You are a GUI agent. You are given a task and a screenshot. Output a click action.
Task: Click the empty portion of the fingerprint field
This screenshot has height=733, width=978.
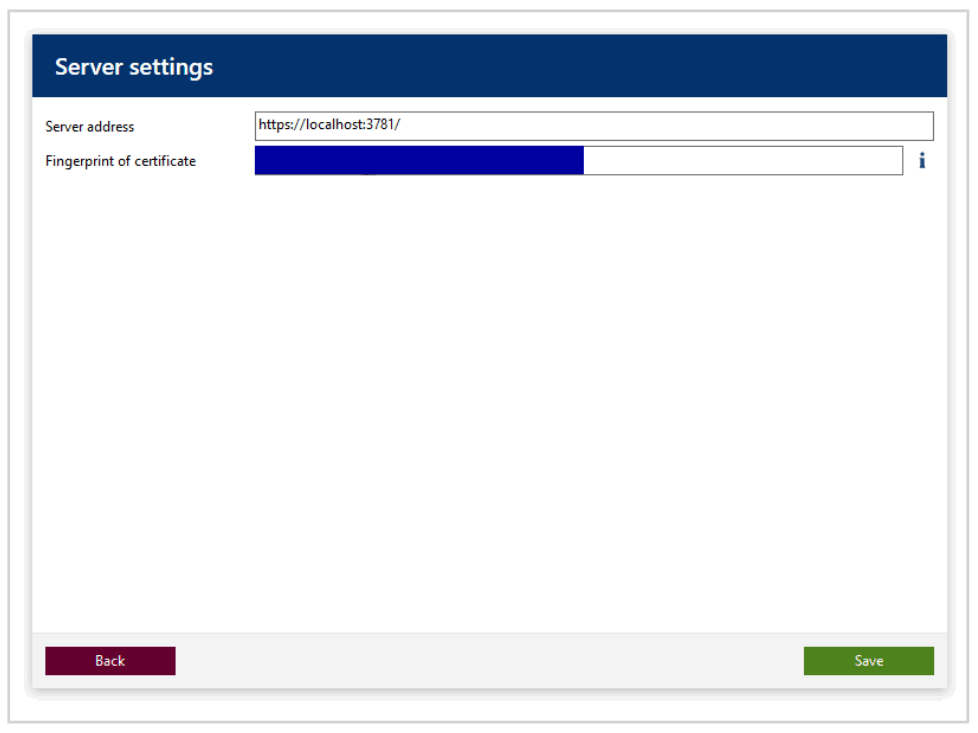(745, 160)
